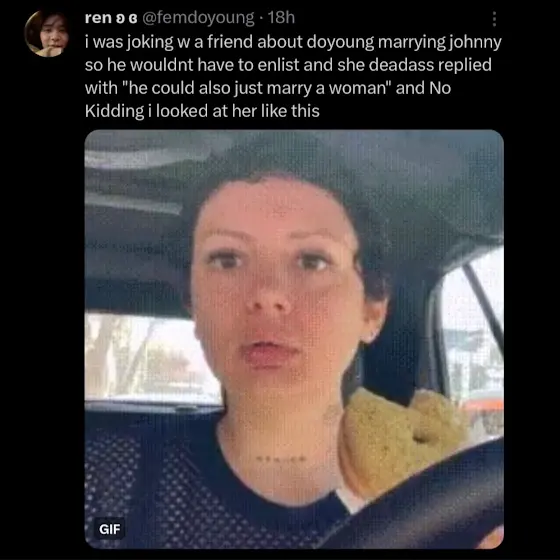560x560 pixels.
Task: Play the car selfie GIF
Action: click(294, 339)
